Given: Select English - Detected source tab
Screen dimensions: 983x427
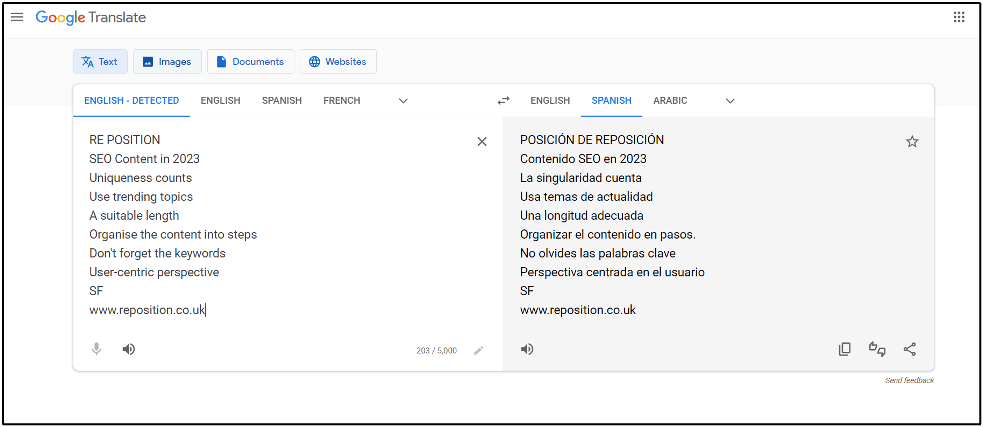Looking at the screenshot, I should (x=132, y=100).
